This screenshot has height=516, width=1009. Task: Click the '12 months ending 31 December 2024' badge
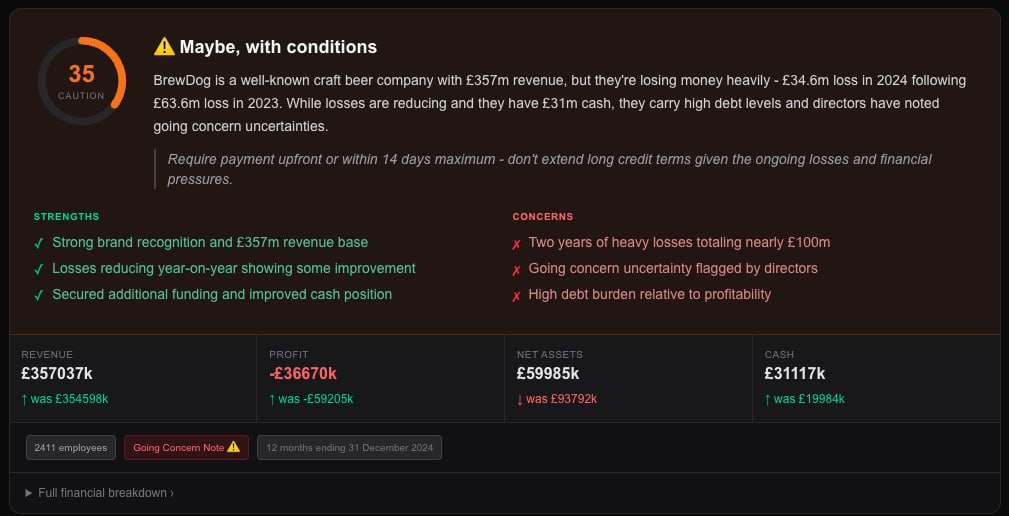coord(349,448)
